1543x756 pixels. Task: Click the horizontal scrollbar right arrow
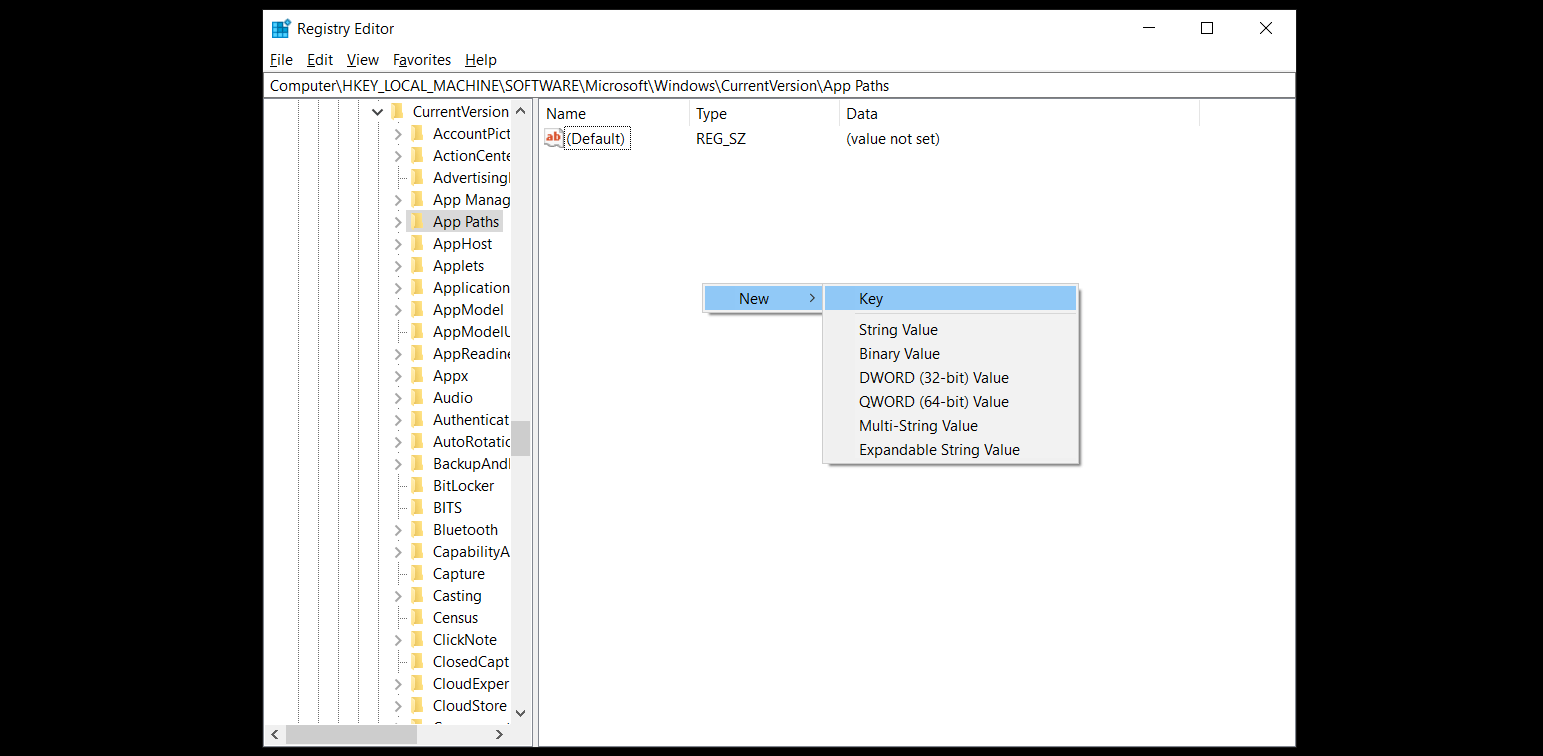click(x=500, y=734)
